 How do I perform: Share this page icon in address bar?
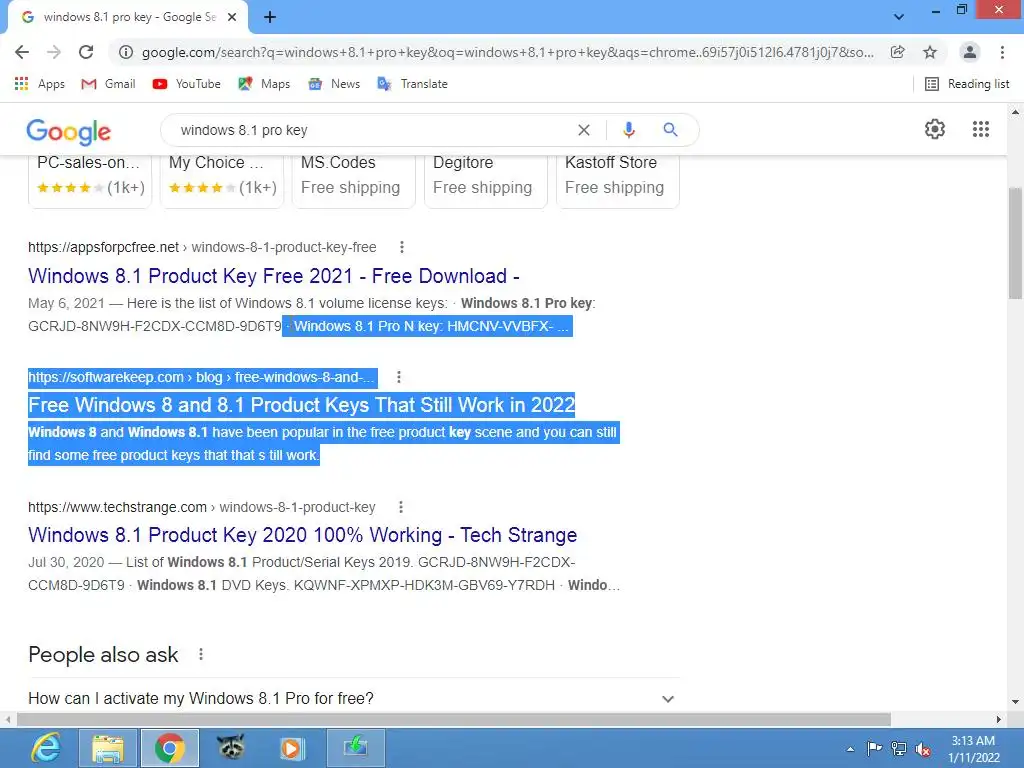897,52
